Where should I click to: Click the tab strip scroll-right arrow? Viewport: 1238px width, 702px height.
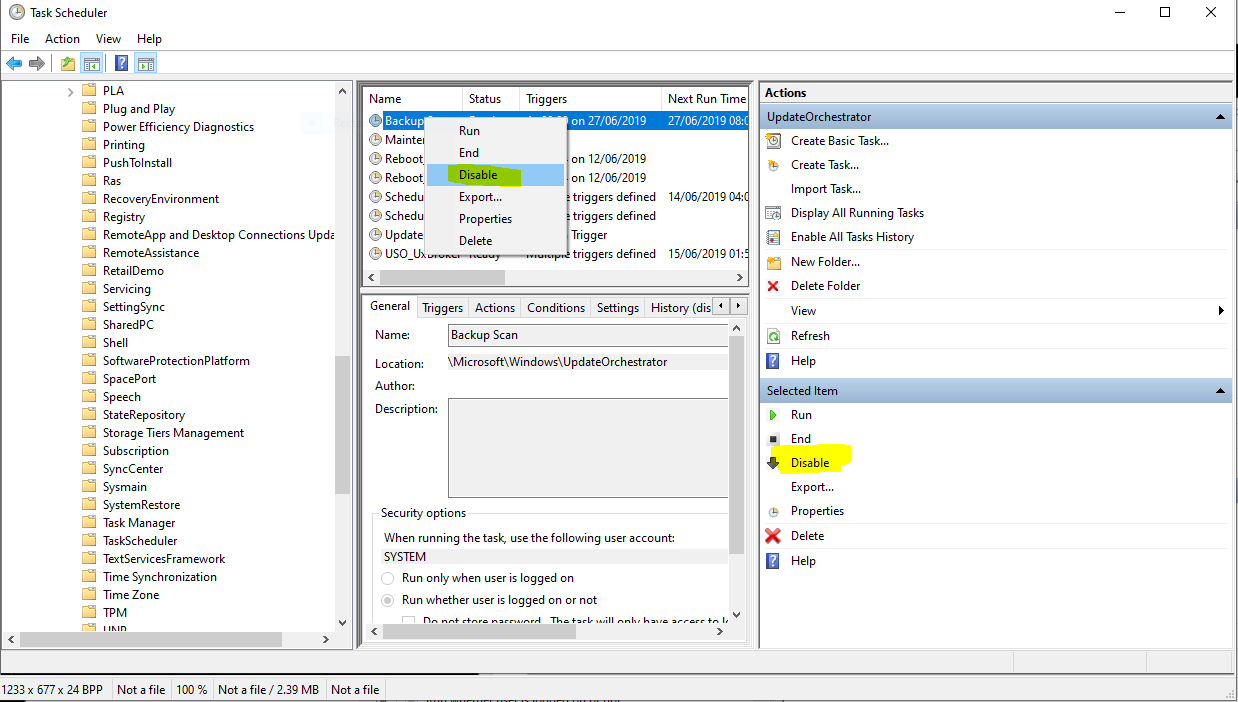pyautogui.click(x=739, y=307)
